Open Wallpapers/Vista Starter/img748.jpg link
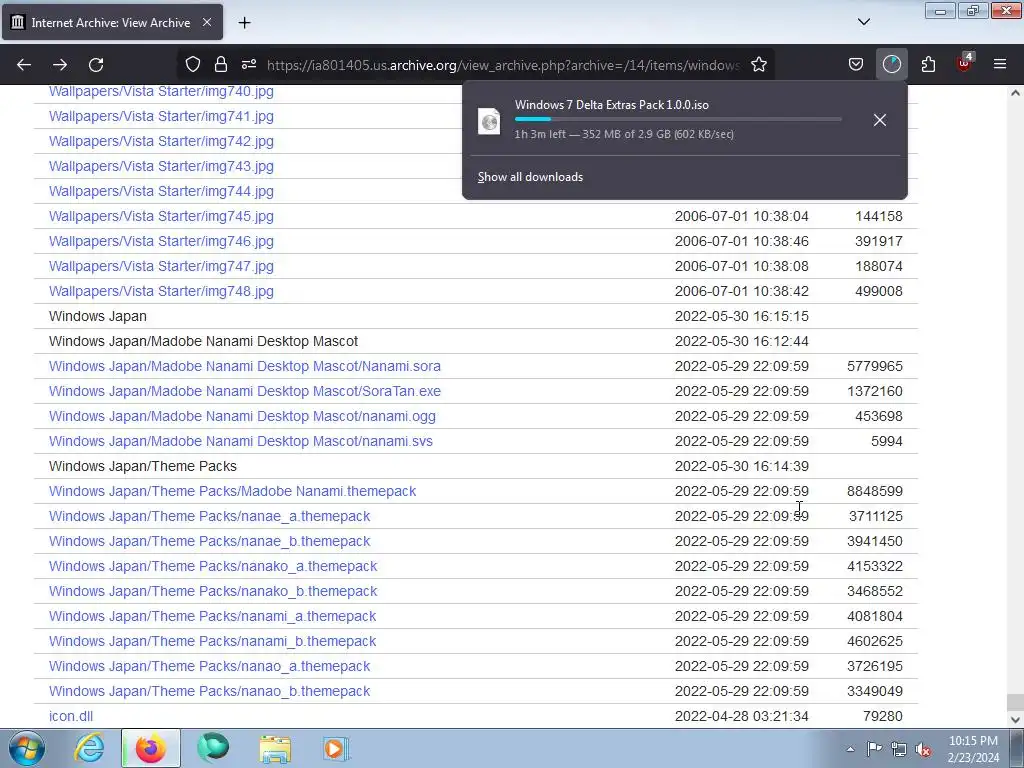1024x768 pixels. tap(161, 291)
